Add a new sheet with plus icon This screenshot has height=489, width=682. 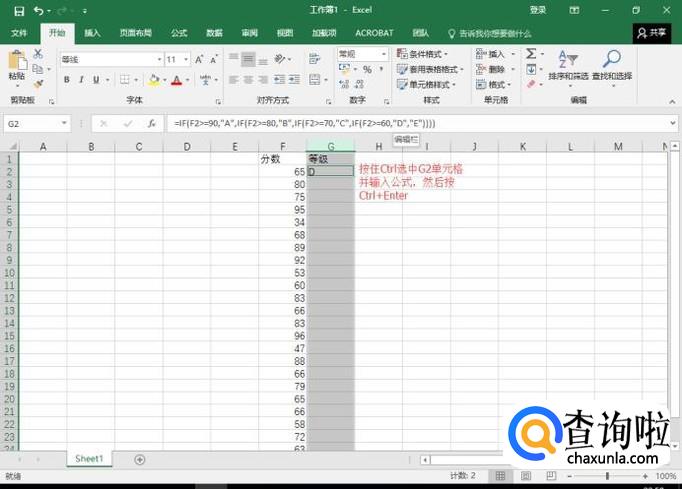(140, 459)
